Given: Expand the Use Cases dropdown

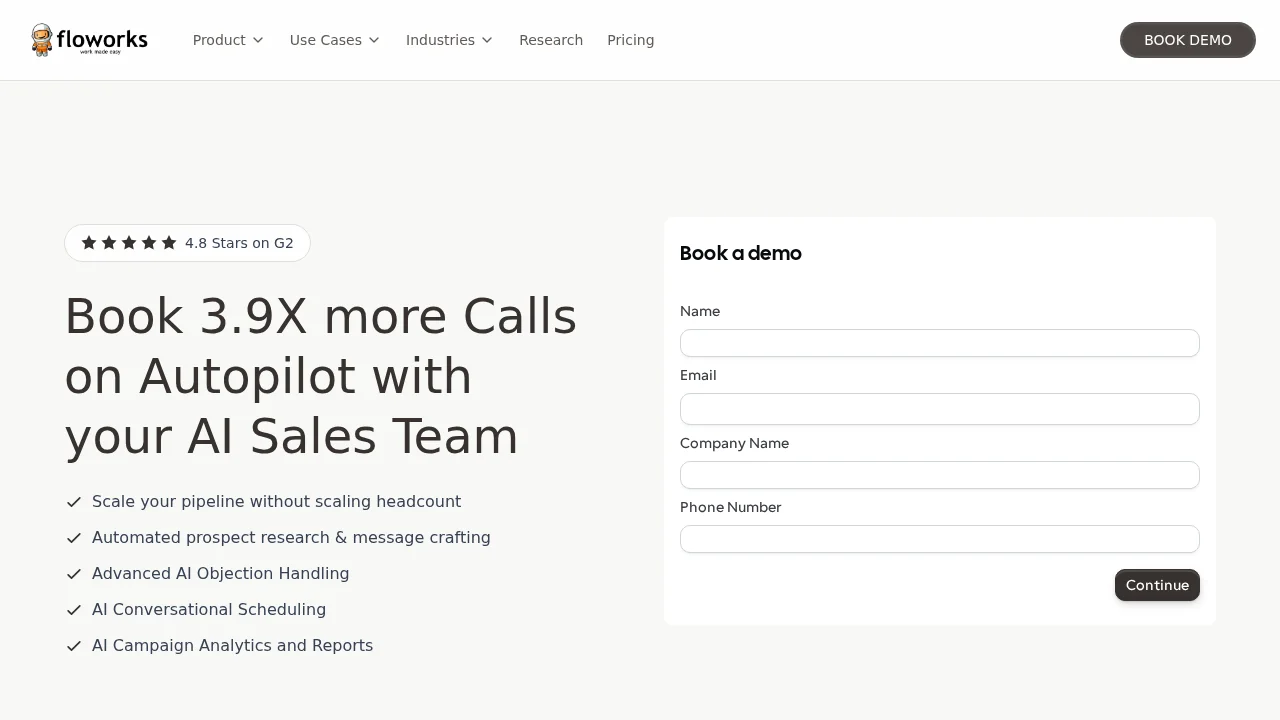Looking at the screenshot, I should (334, 40).
